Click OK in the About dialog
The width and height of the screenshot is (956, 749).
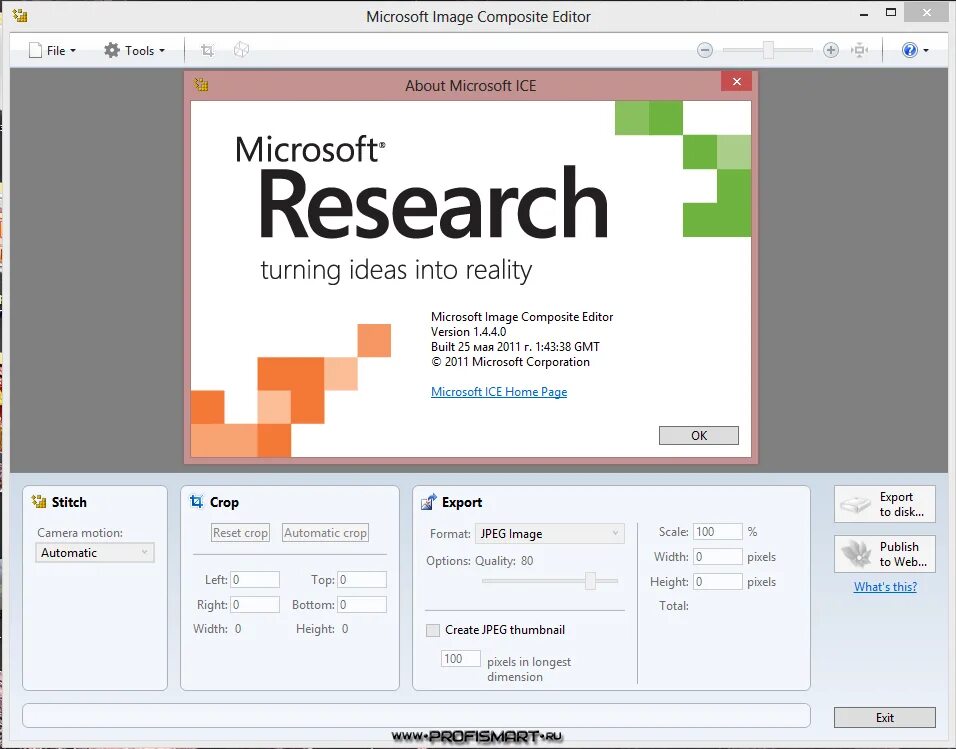699,435
